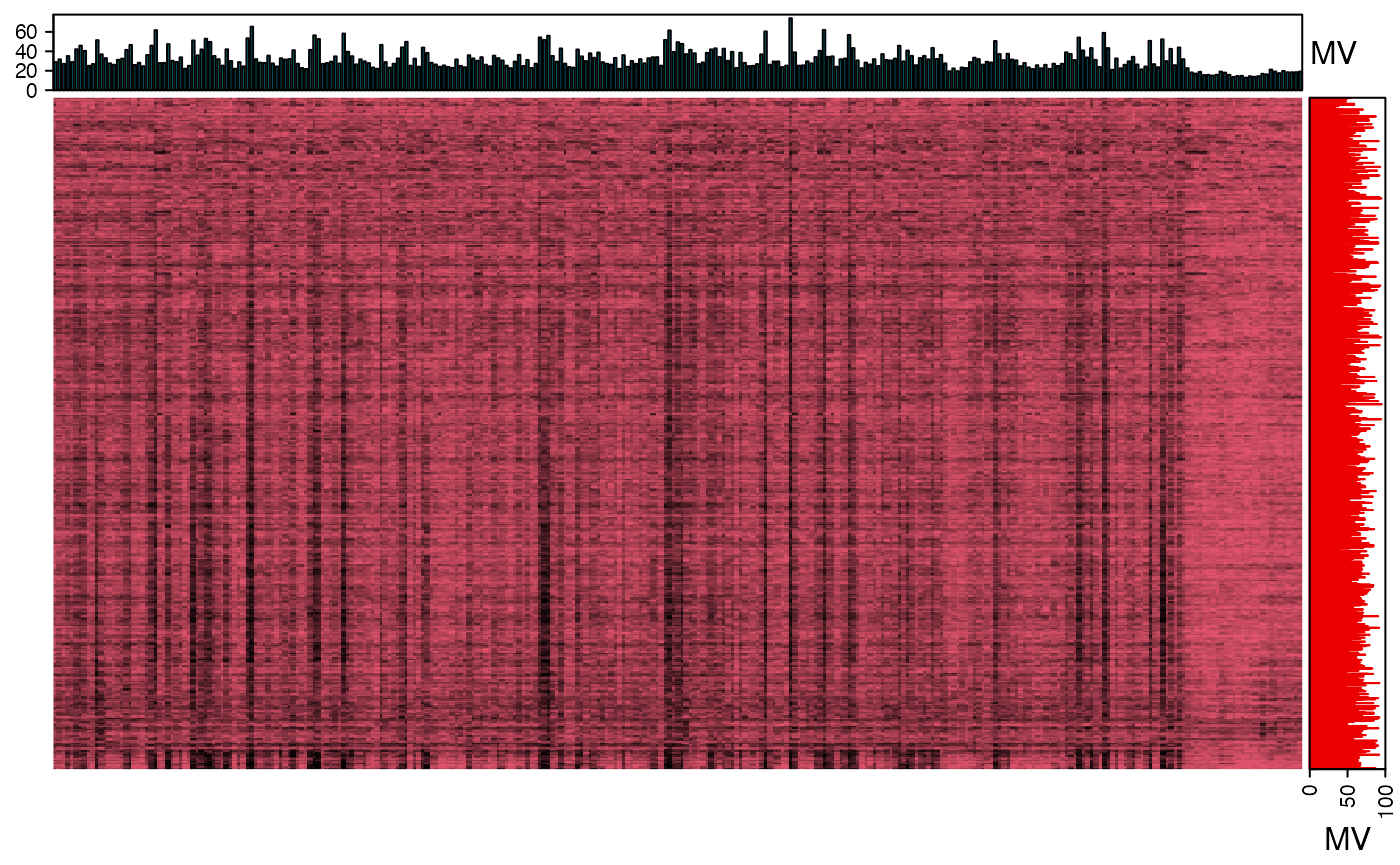
Task: Click the 40 tick on the top chart axis
Action: [x=27, y=52]
